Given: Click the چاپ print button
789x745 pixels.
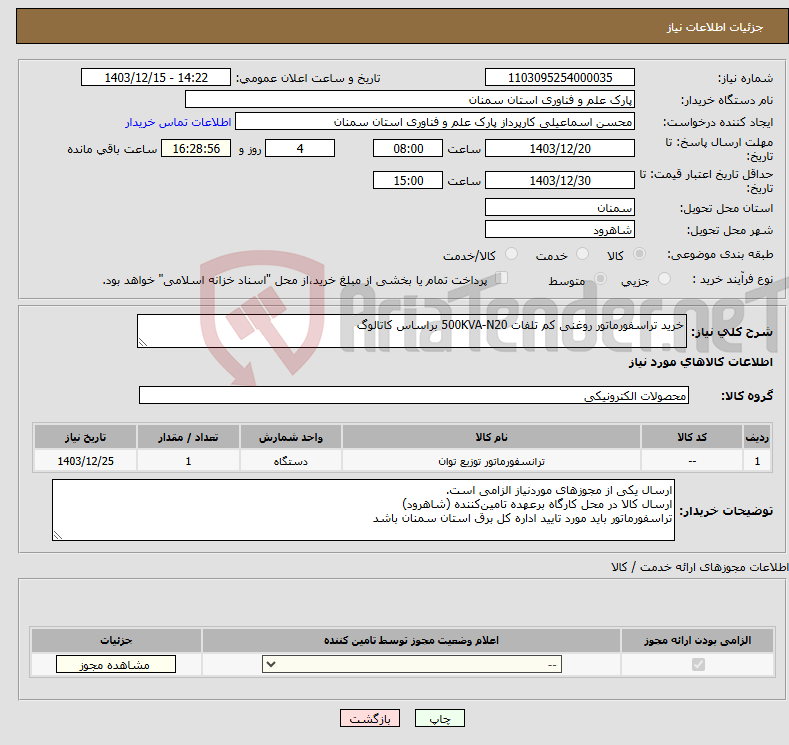Looking at the screenshot, I should coord(440,718).
